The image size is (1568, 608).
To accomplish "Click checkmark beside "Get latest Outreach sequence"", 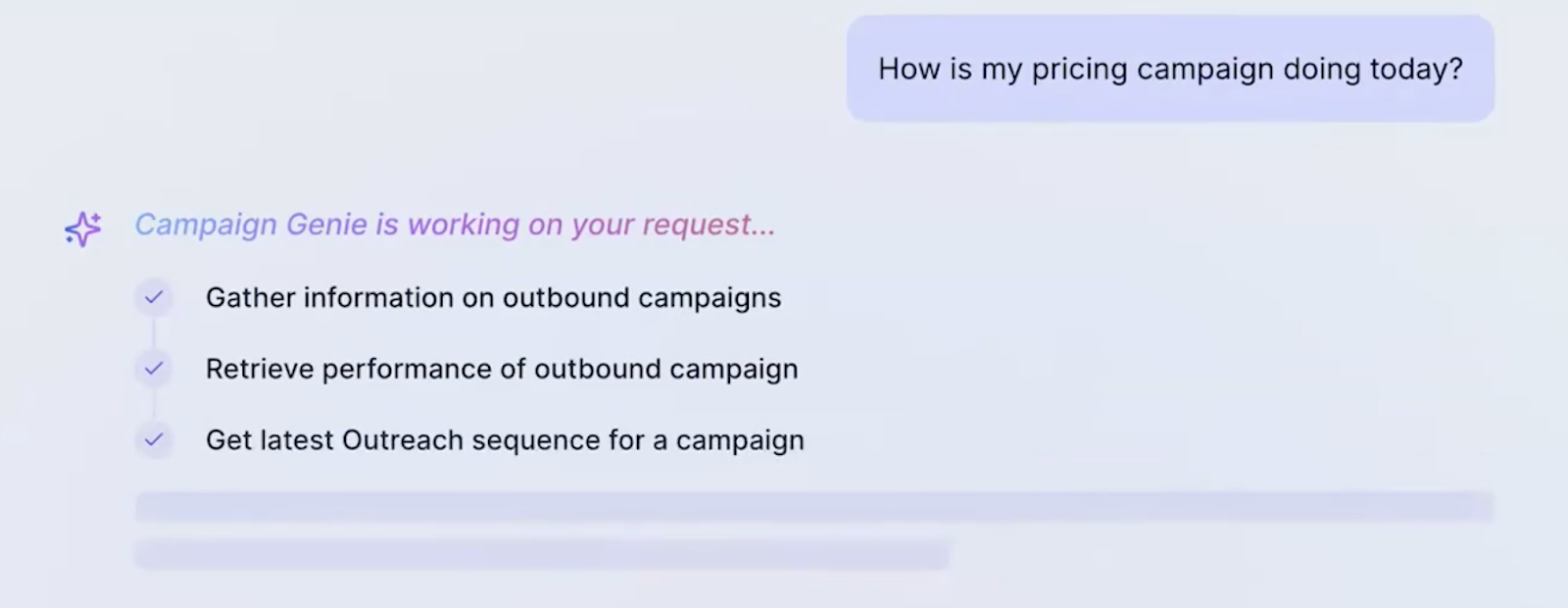I will tap(154, 439).
